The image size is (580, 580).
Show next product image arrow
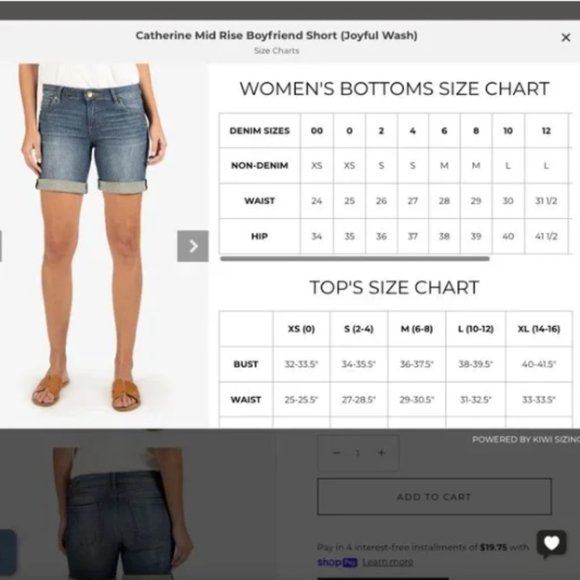pos(193,246)
